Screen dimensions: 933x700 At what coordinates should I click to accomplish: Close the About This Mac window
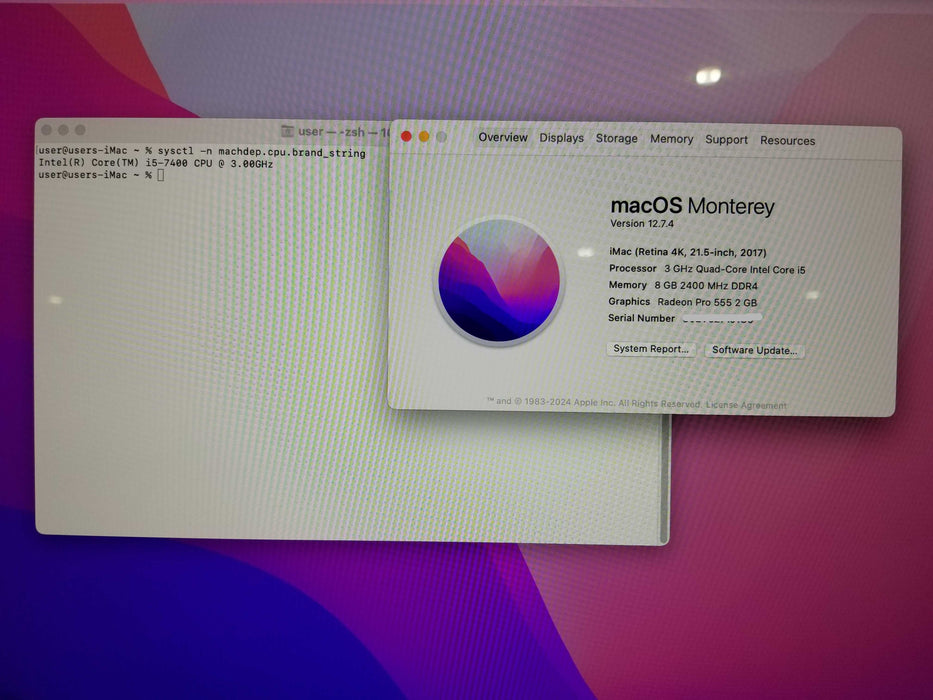[406, 136]
